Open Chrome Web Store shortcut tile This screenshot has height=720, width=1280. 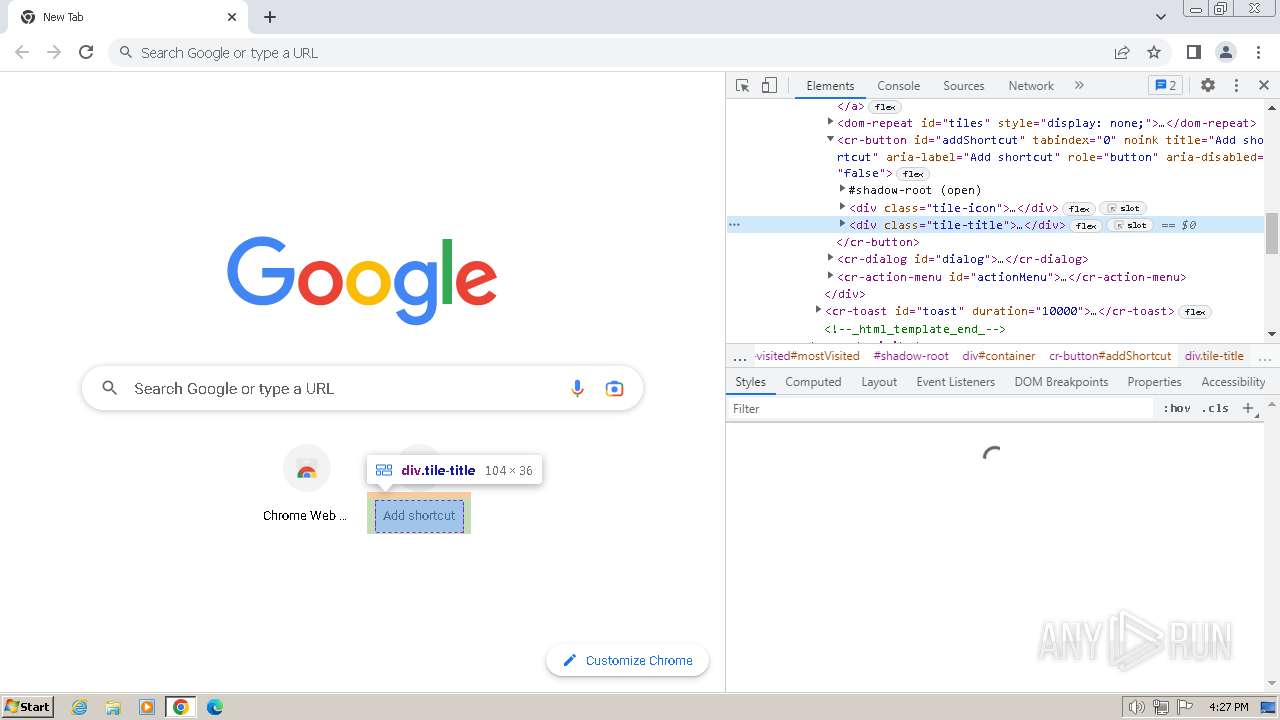[x=306, y=484]
